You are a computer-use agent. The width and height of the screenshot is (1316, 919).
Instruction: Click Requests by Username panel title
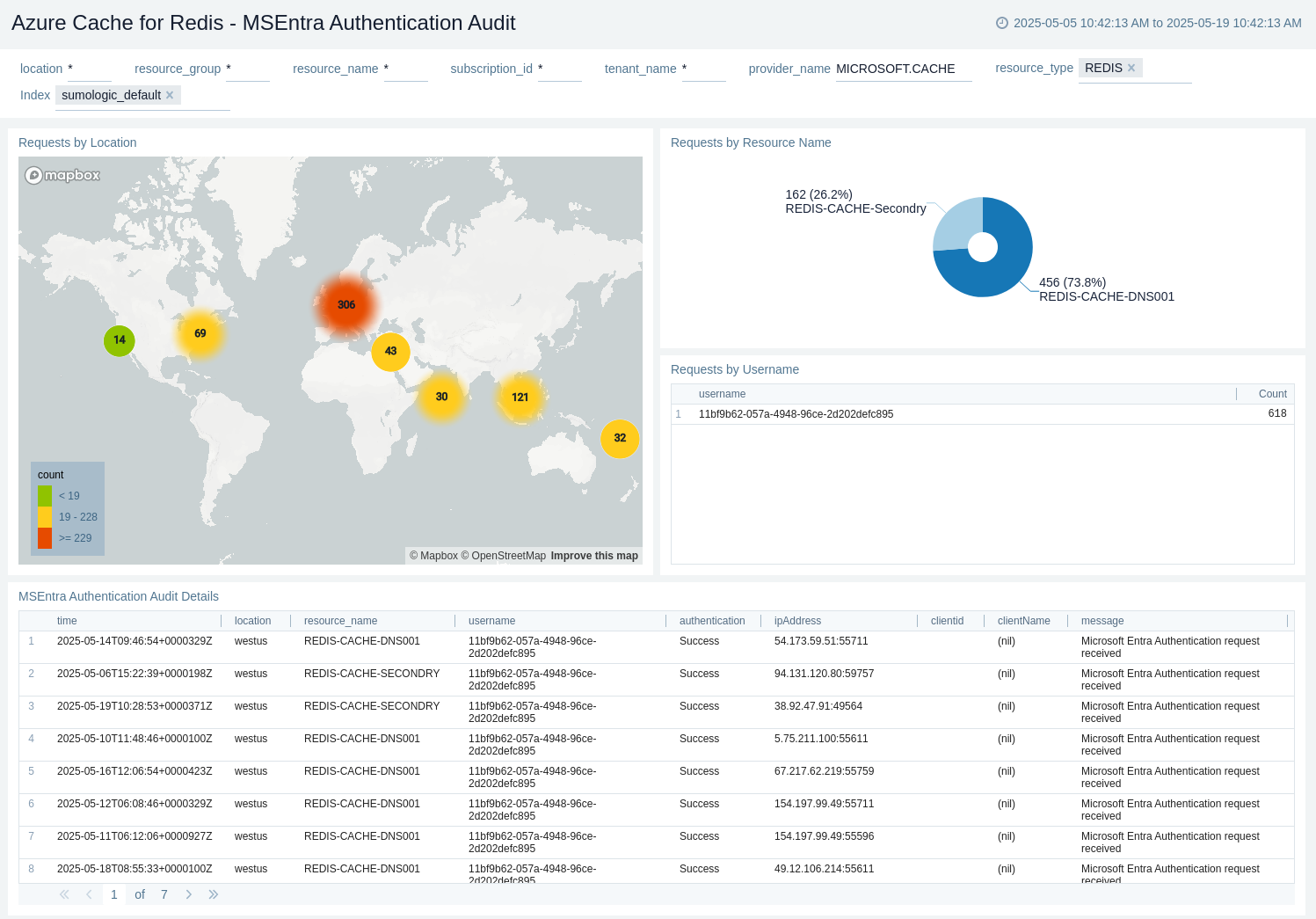point(735,369)
